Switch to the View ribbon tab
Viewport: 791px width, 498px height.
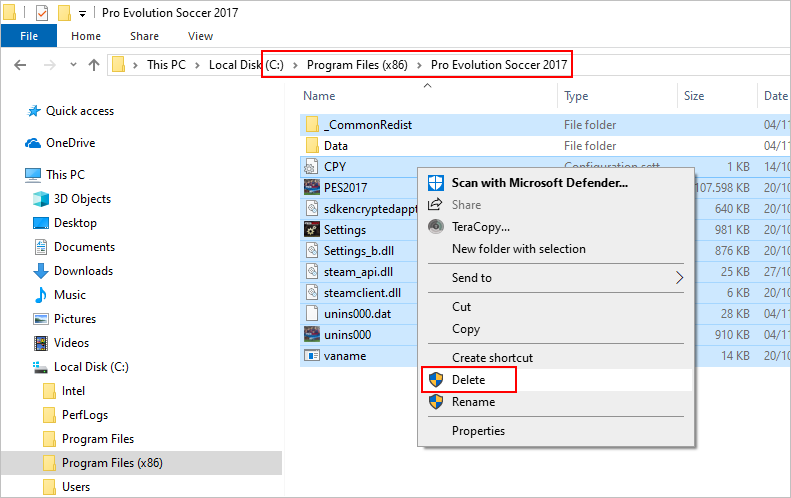click(x=200, y=36)
